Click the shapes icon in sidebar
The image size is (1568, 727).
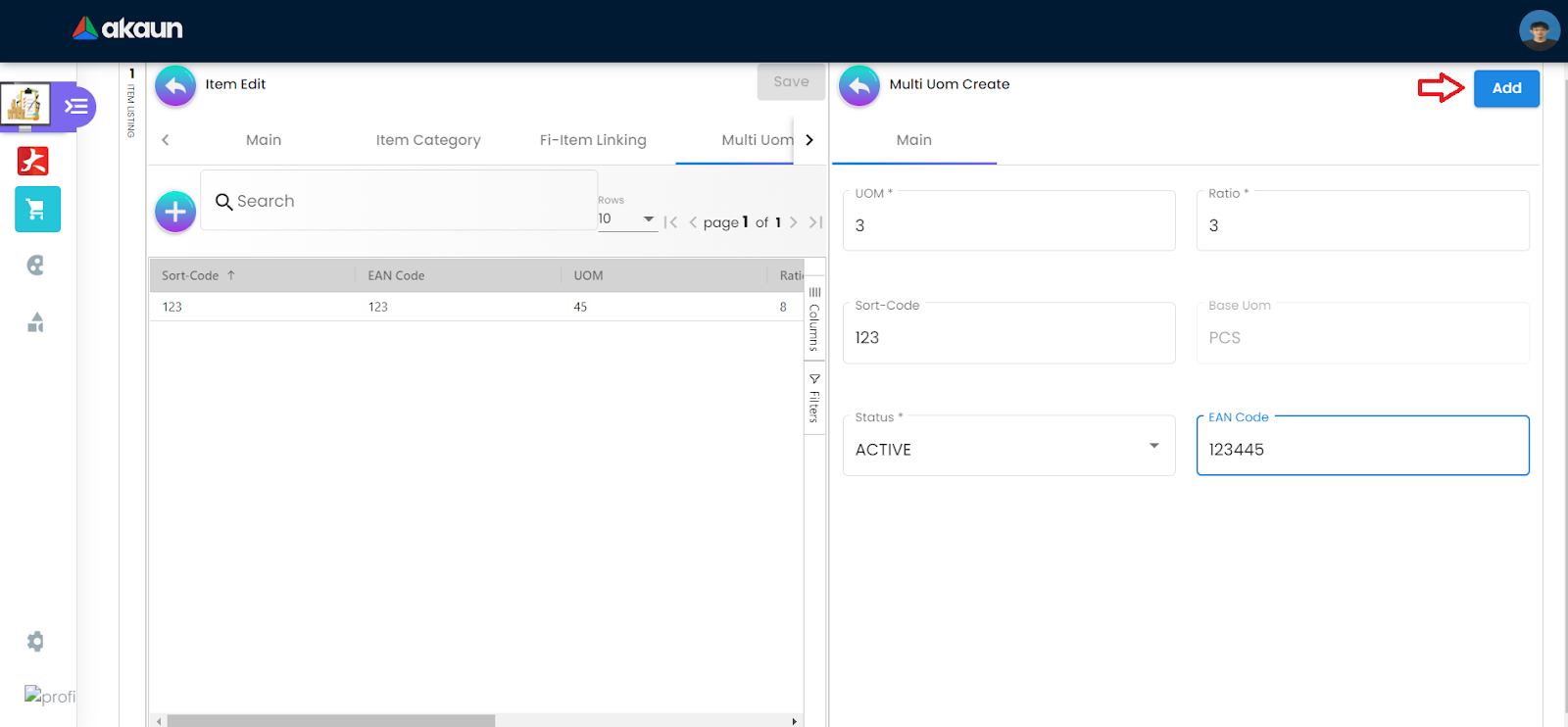click(35, 322)
